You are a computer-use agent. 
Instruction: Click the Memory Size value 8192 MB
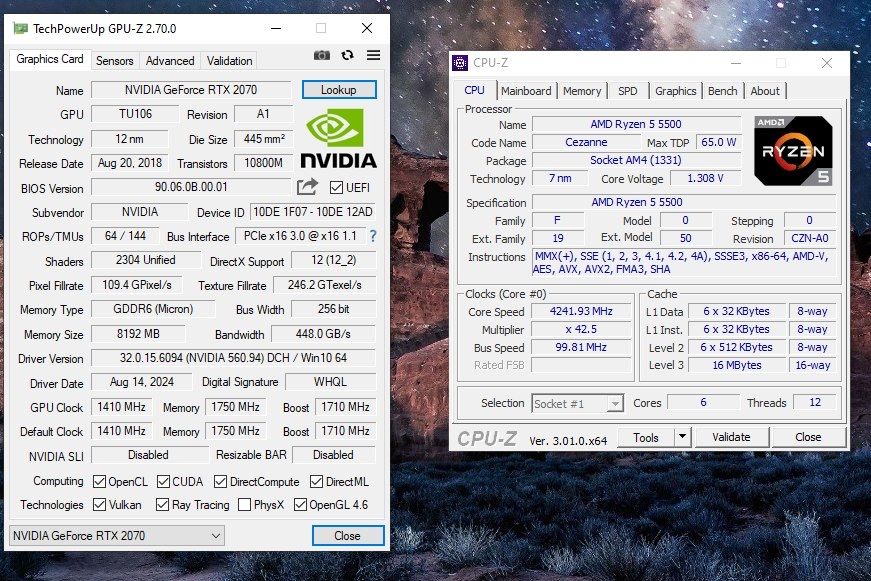(138, 334)
